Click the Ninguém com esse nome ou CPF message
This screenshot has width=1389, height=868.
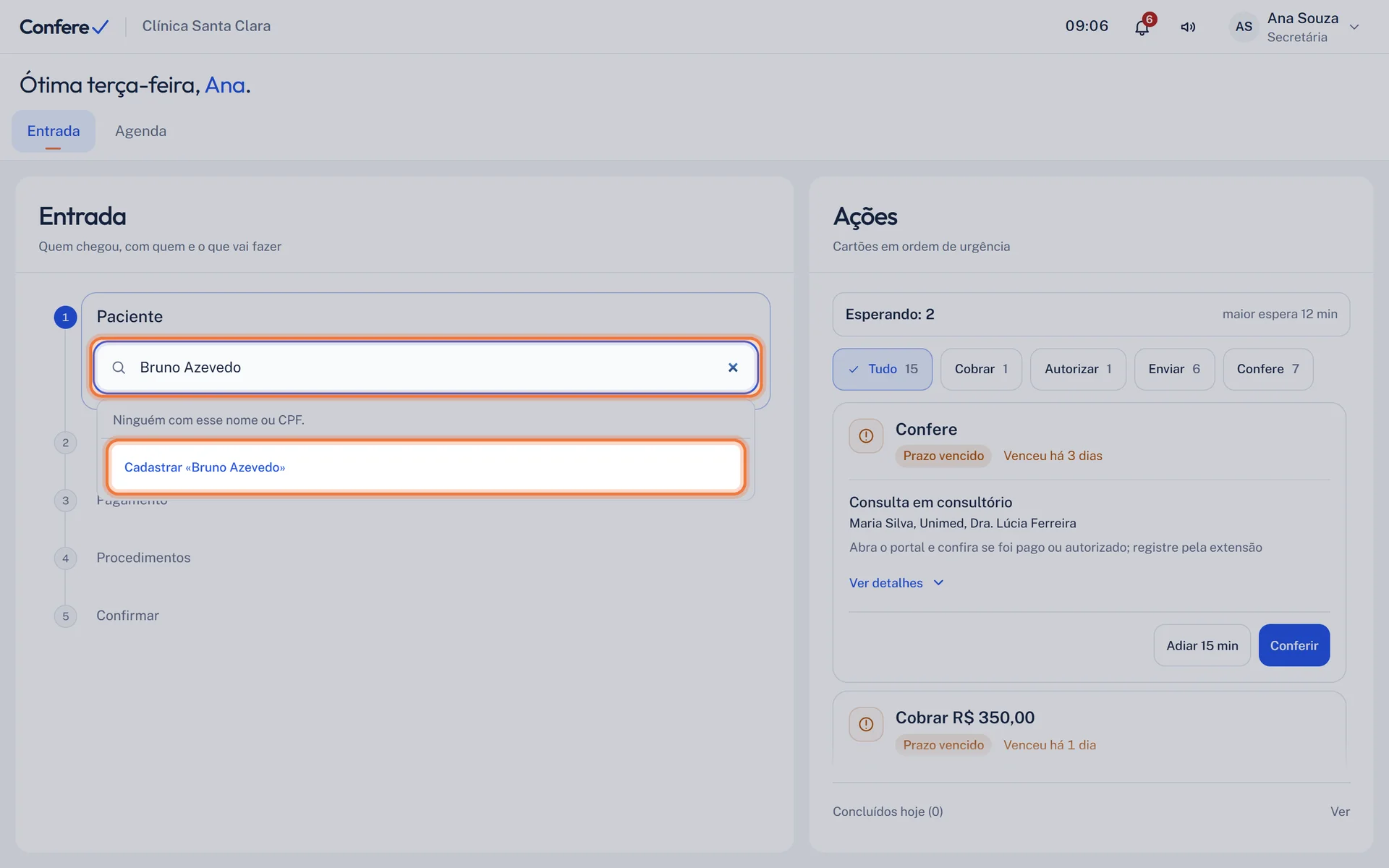[x=208, y=420]
